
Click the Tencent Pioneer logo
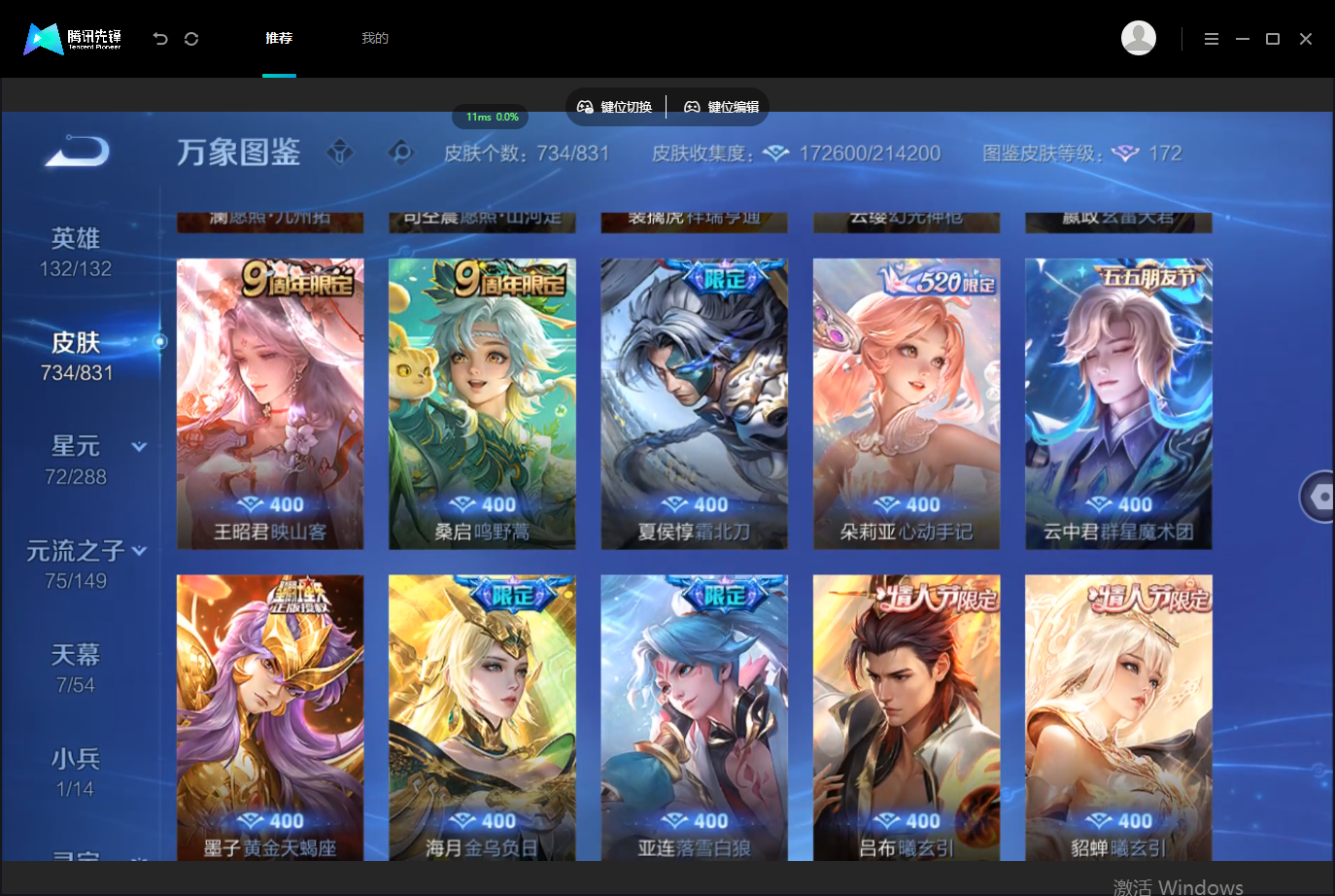(x=73, y=39)
